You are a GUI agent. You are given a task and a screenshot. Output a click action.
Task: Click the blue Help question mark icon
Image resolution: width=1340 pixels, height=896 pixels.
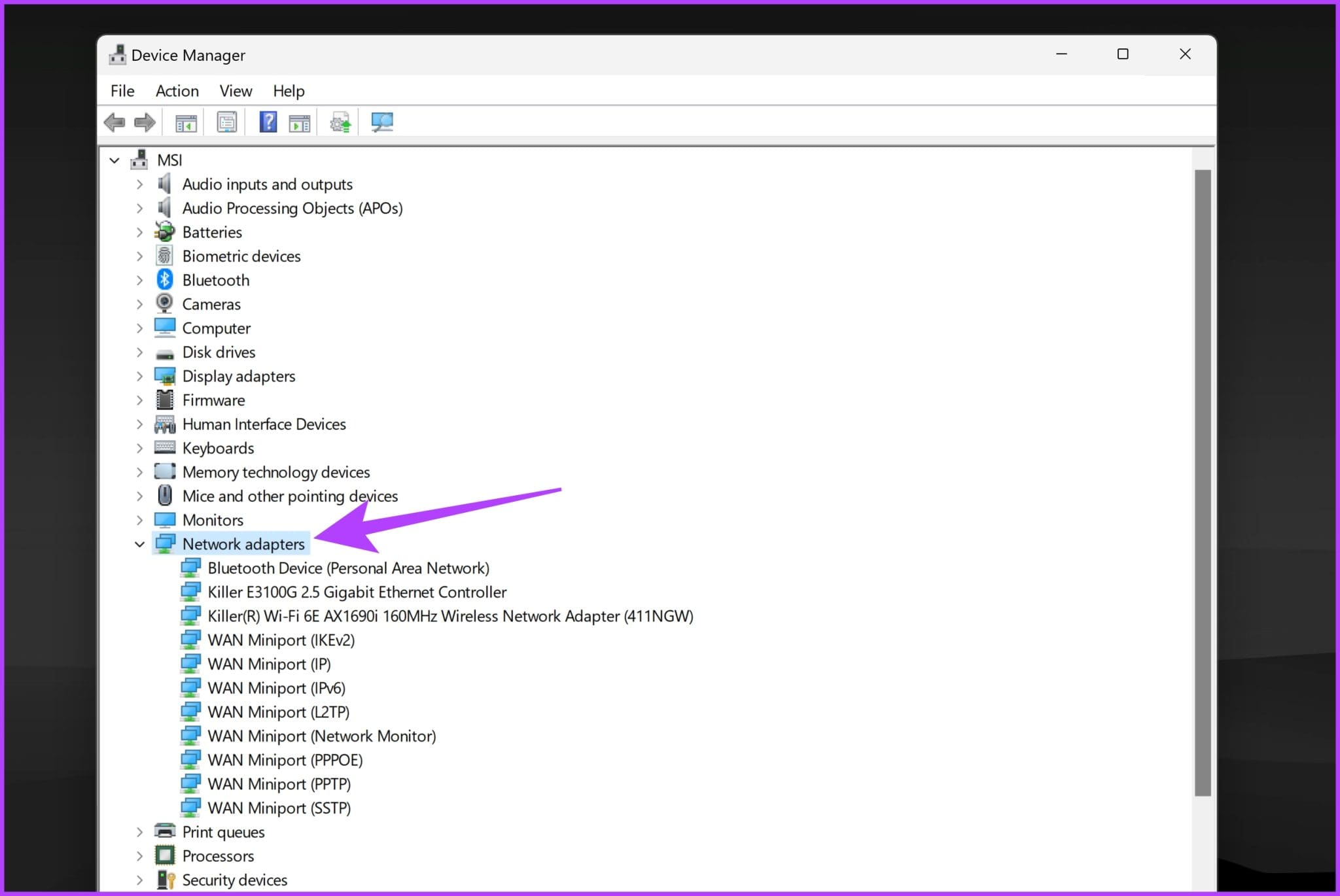(x=268, y=122)
